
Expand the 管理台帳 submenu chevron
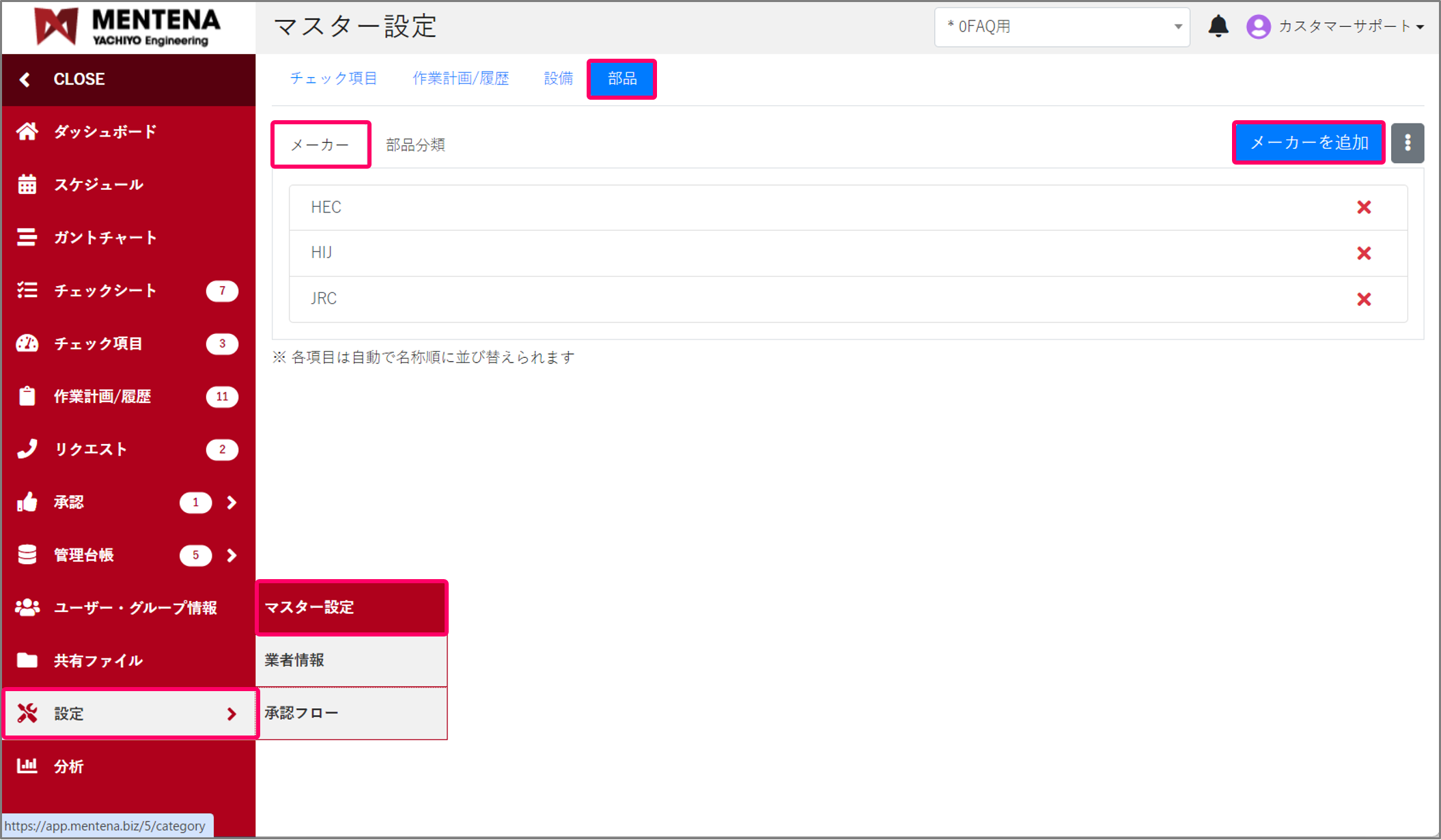click(x=232, y=555)
